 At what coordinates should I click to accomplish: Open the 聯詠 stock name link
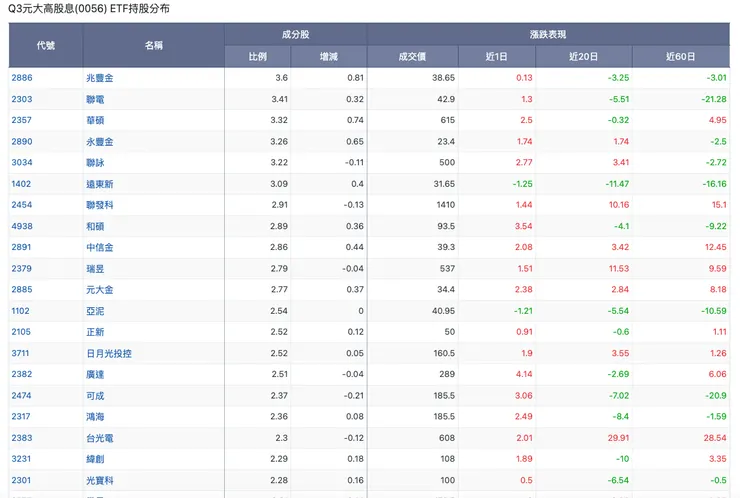click(95, 162)
